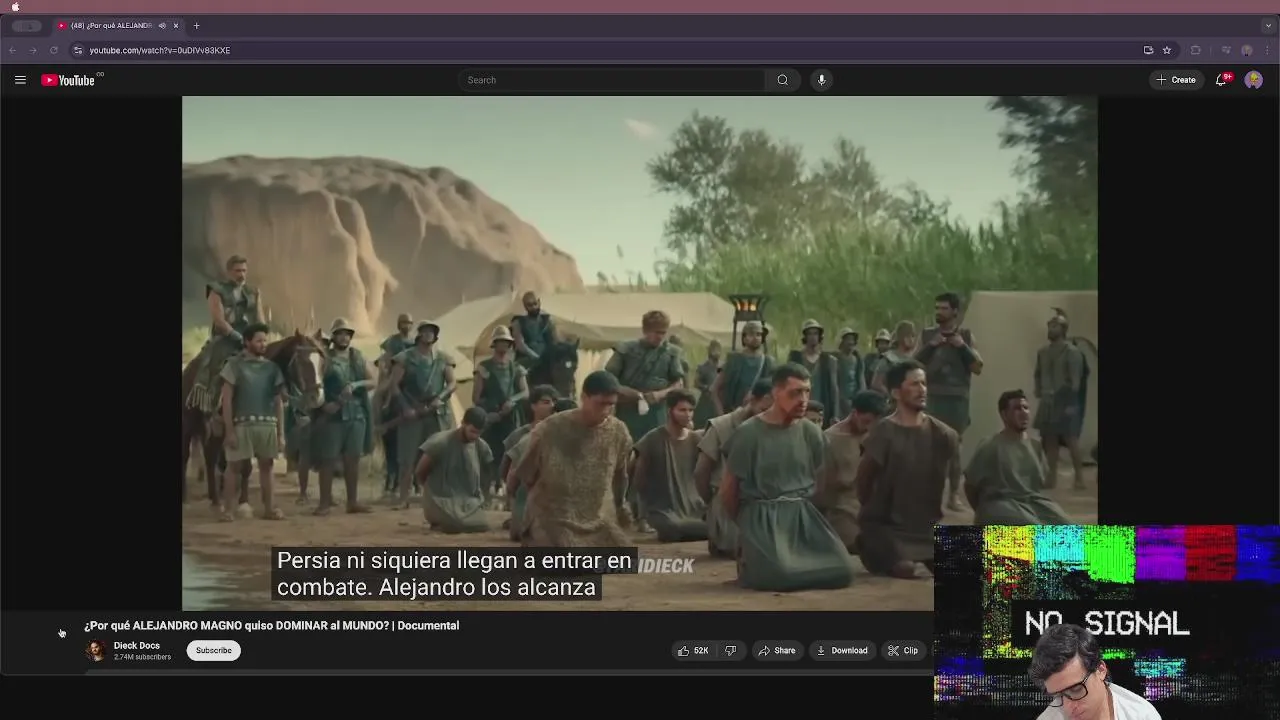Viewport: 1280px width, 720px height.
Task: Select the ¿Por qué ALEJANDRO browser tab
Action: click(x=118, y=26)
